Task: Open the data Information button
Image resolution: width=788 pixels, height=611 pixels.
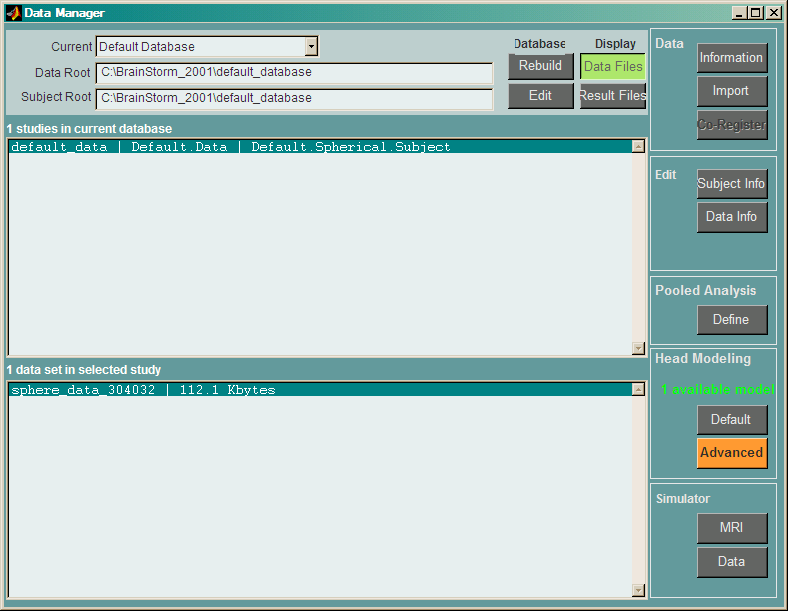Action: [x=731, y=58]
